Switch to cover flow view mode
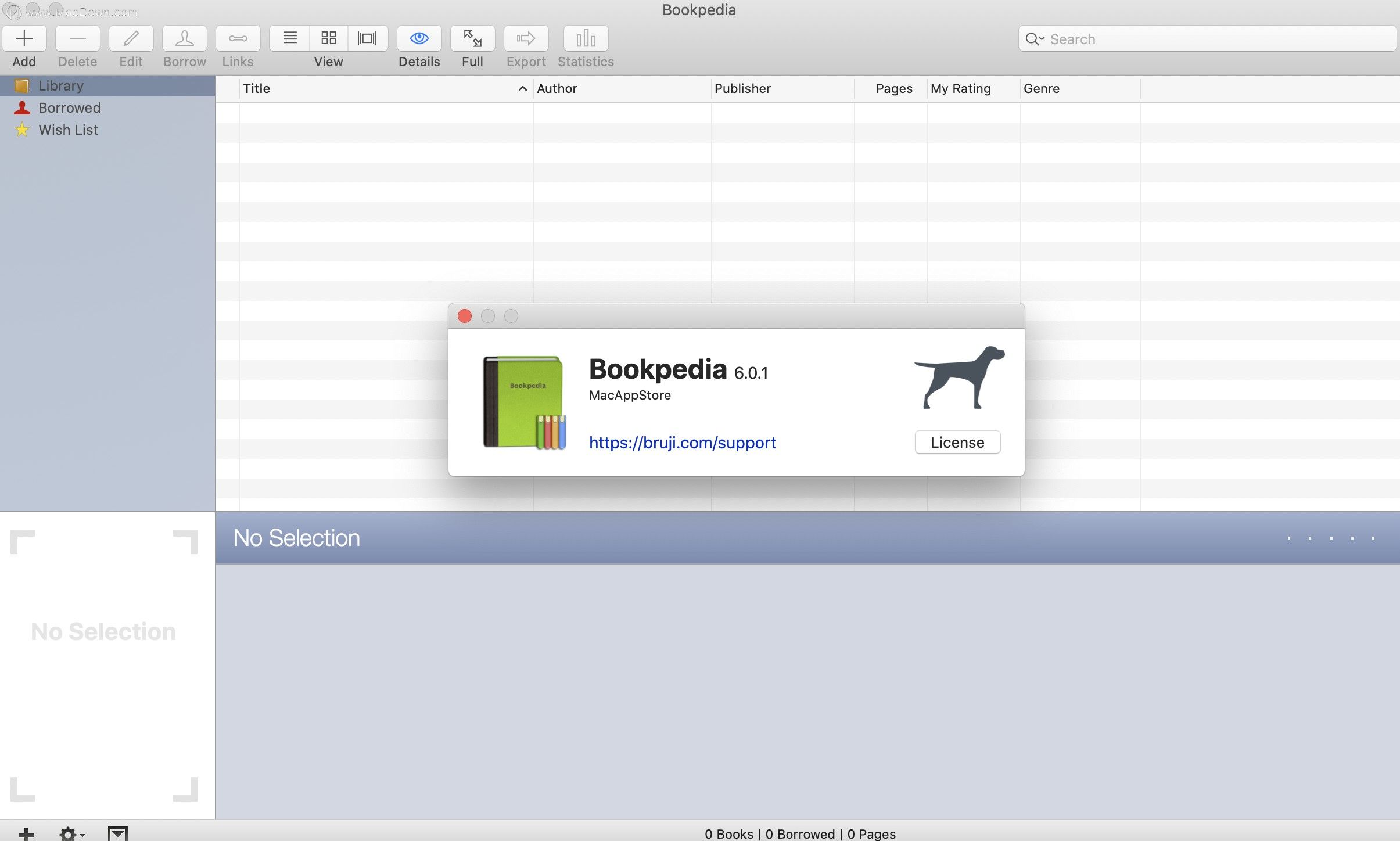This screenshot has height=841, width=1400. [368, 39]
